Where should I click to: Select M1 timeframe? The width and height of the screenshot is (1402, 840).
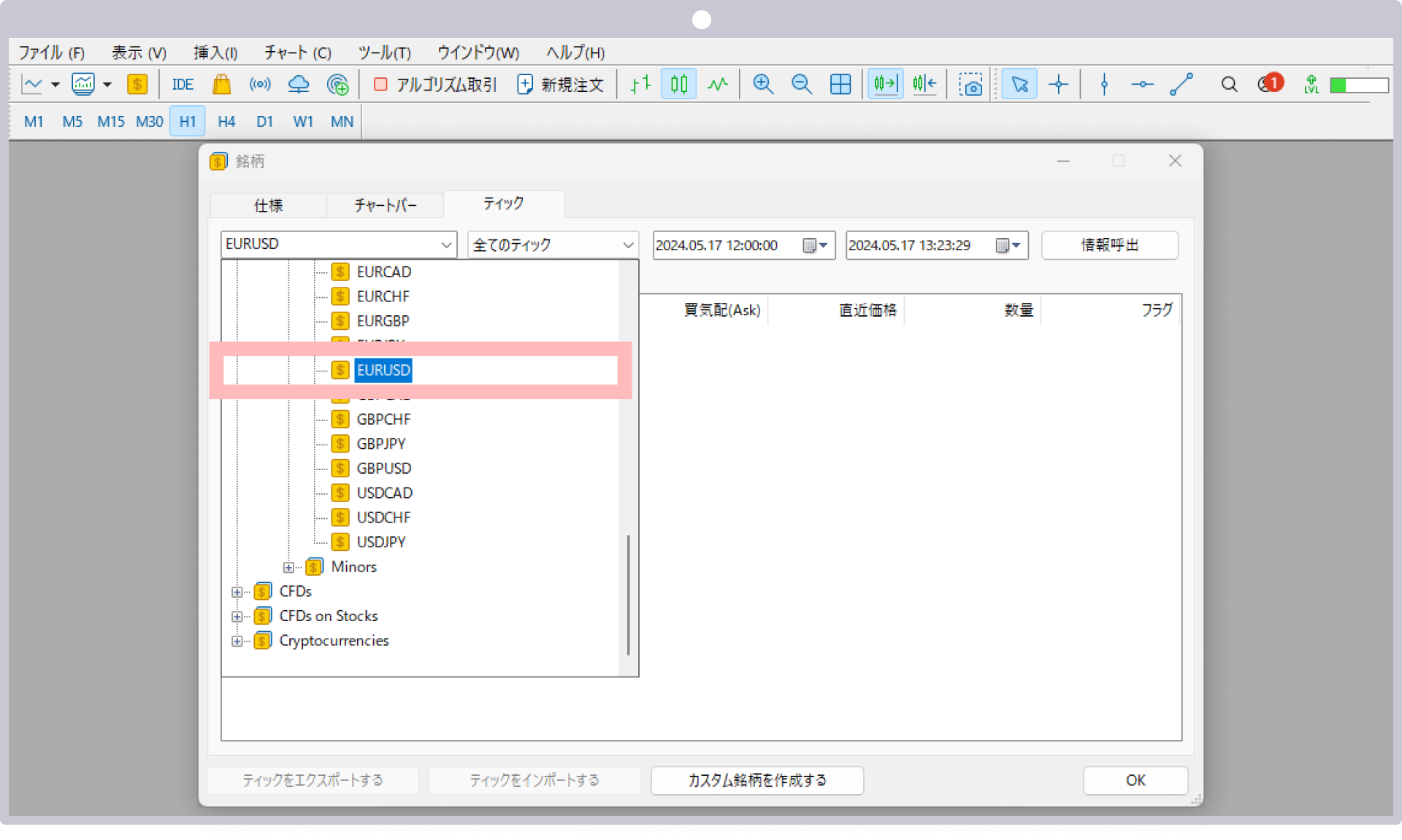pos(34,122)
